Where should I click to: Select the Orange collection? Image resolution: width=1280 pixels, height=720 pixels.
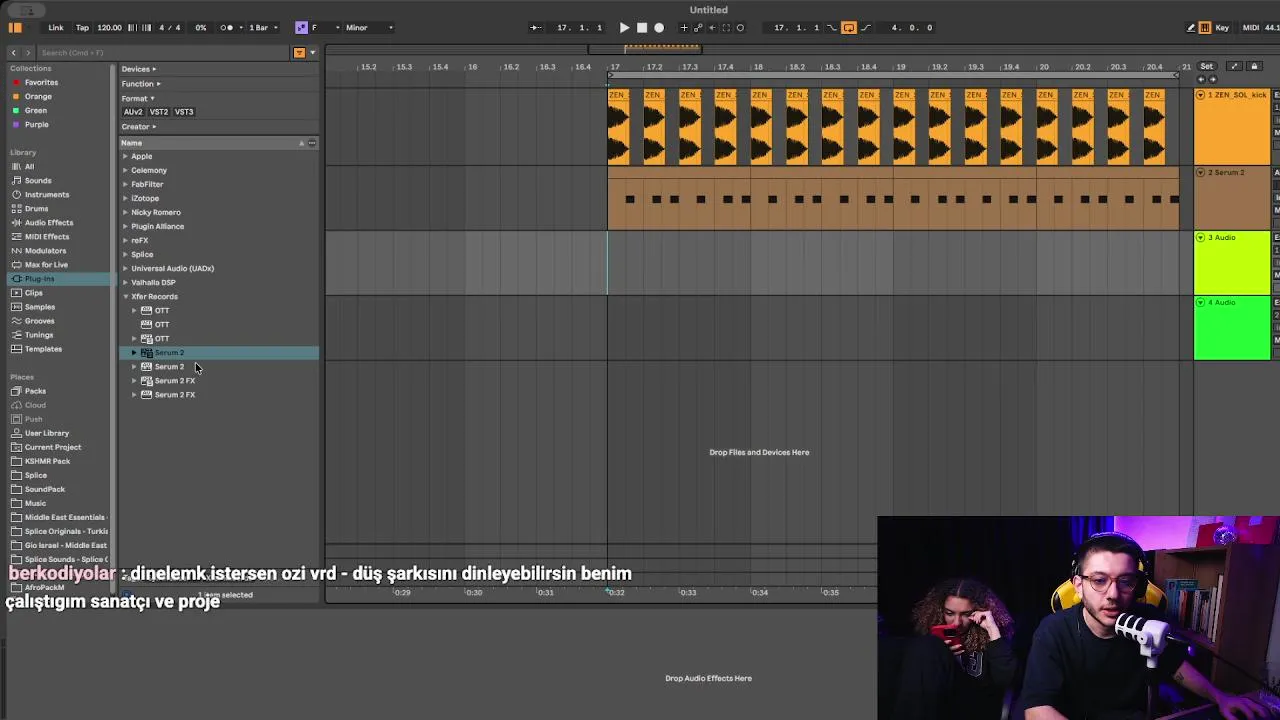tap(38, 96)
